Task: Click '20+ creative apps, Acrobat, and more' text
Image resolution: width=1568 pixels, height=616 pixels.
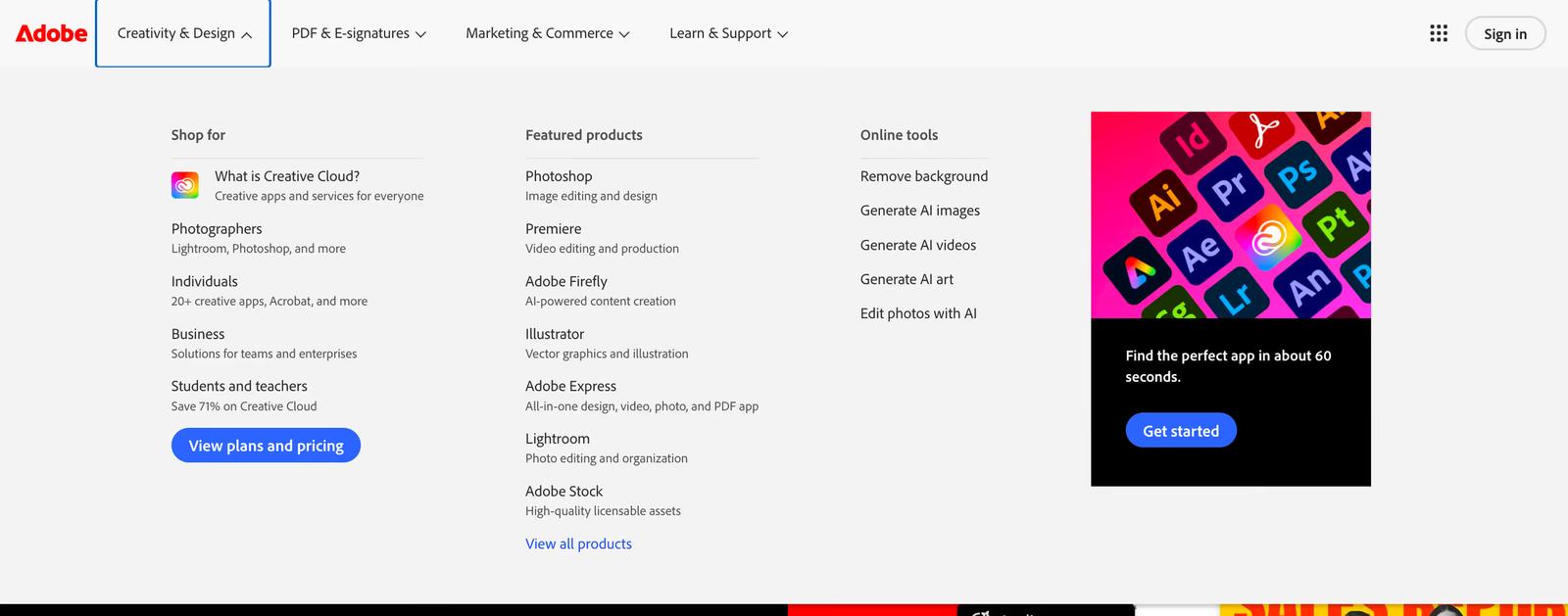Action: [269, 302]
